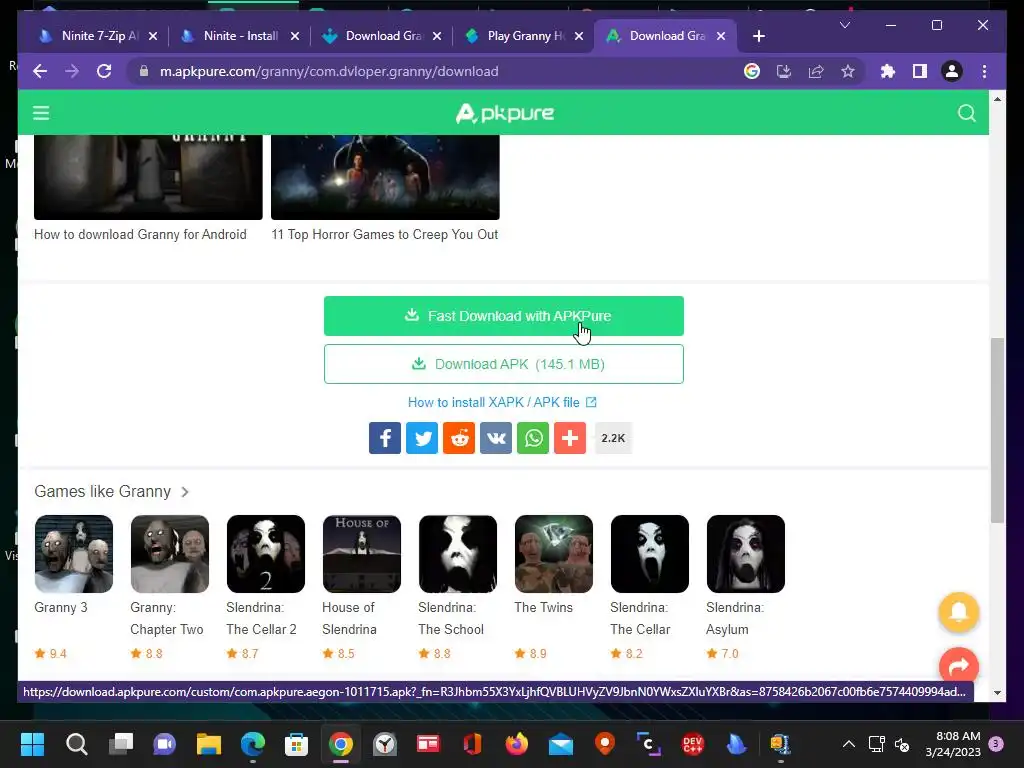Click the 8.8 rating under Granny: Chapter Two

[147, 654]
